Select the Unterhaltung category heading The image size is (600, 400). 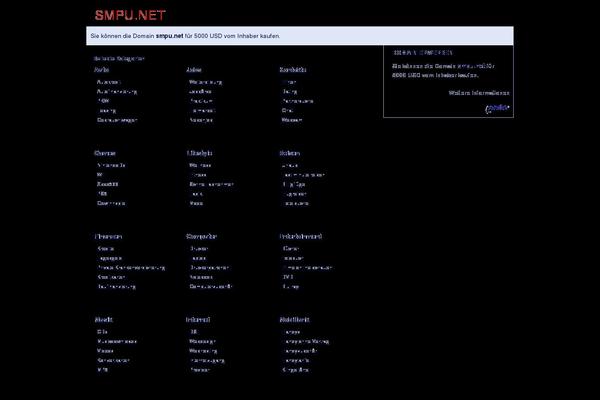pos(300,237)
